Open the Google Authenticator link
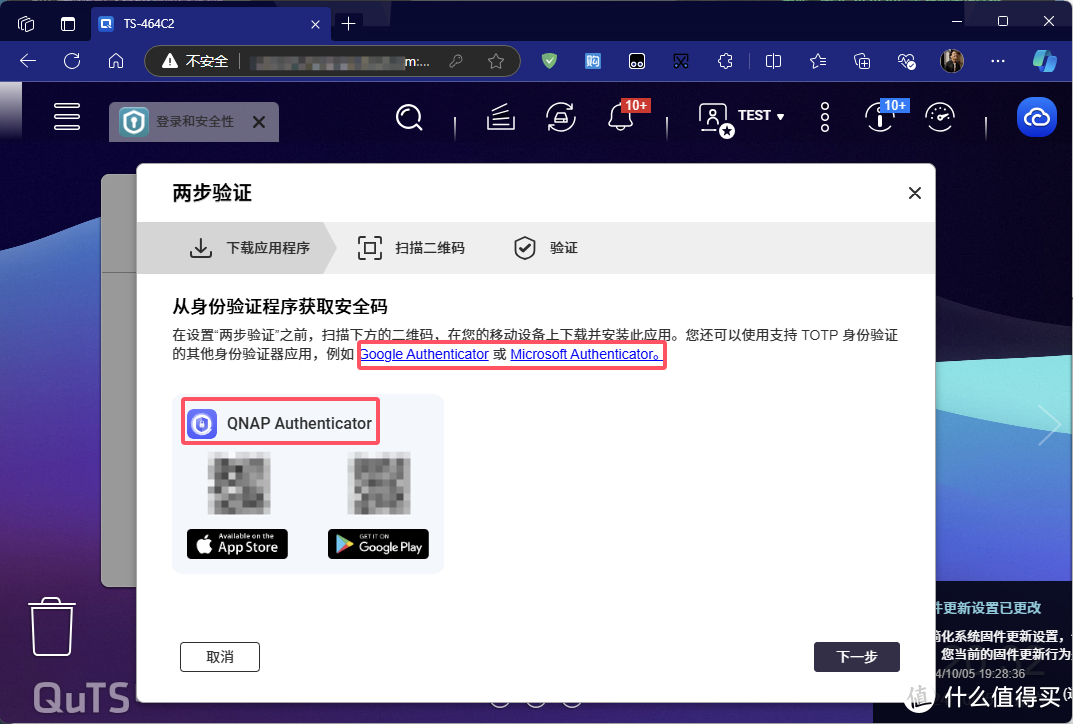This screenshot has width=1073, height=724. click(x=424, y=354)
